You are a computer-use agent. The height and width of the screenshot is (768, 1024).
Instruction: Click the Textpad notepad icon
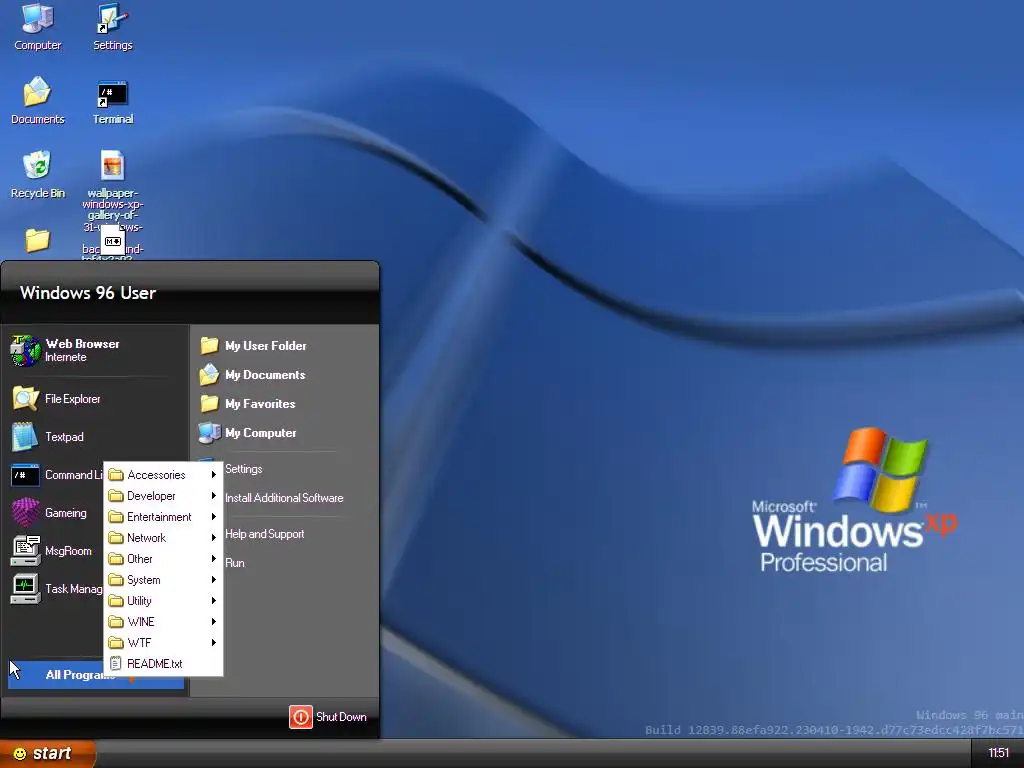coord(25,436)
